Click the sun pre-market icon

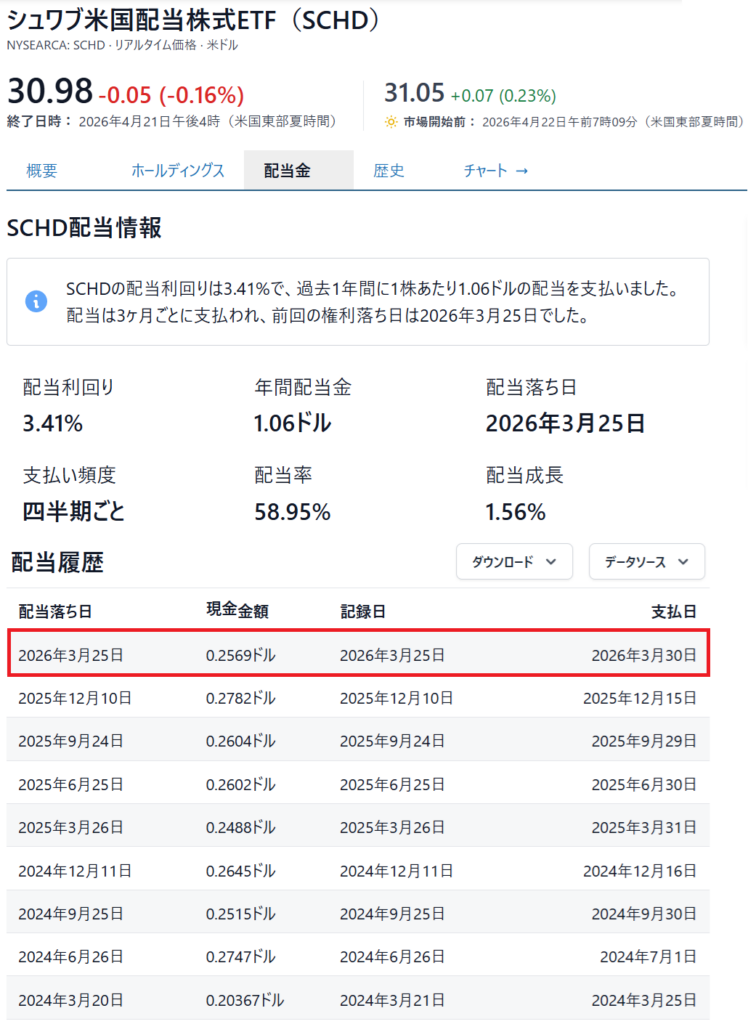[x=391, y=122]
